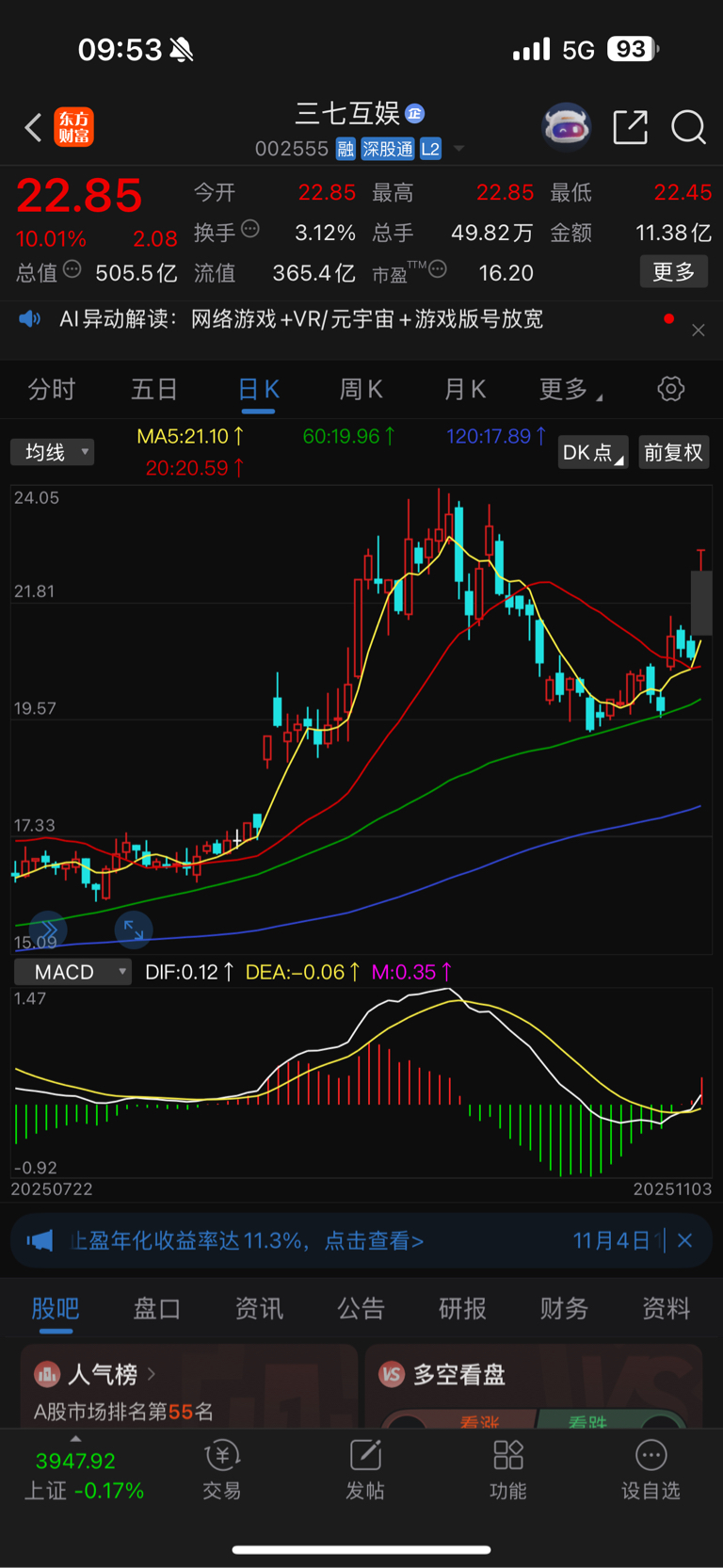Open the 多空看盘 card
The image size is (723, 1568).
click(x=534, y=1386)
